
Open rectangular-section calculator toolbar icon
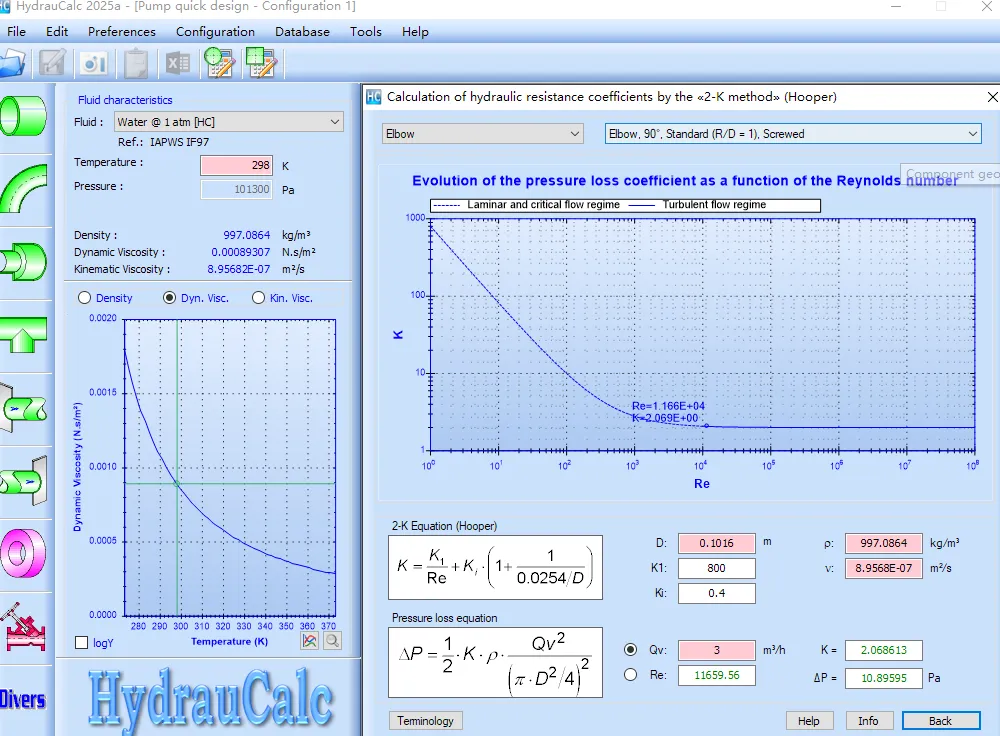tap(261, 63)
